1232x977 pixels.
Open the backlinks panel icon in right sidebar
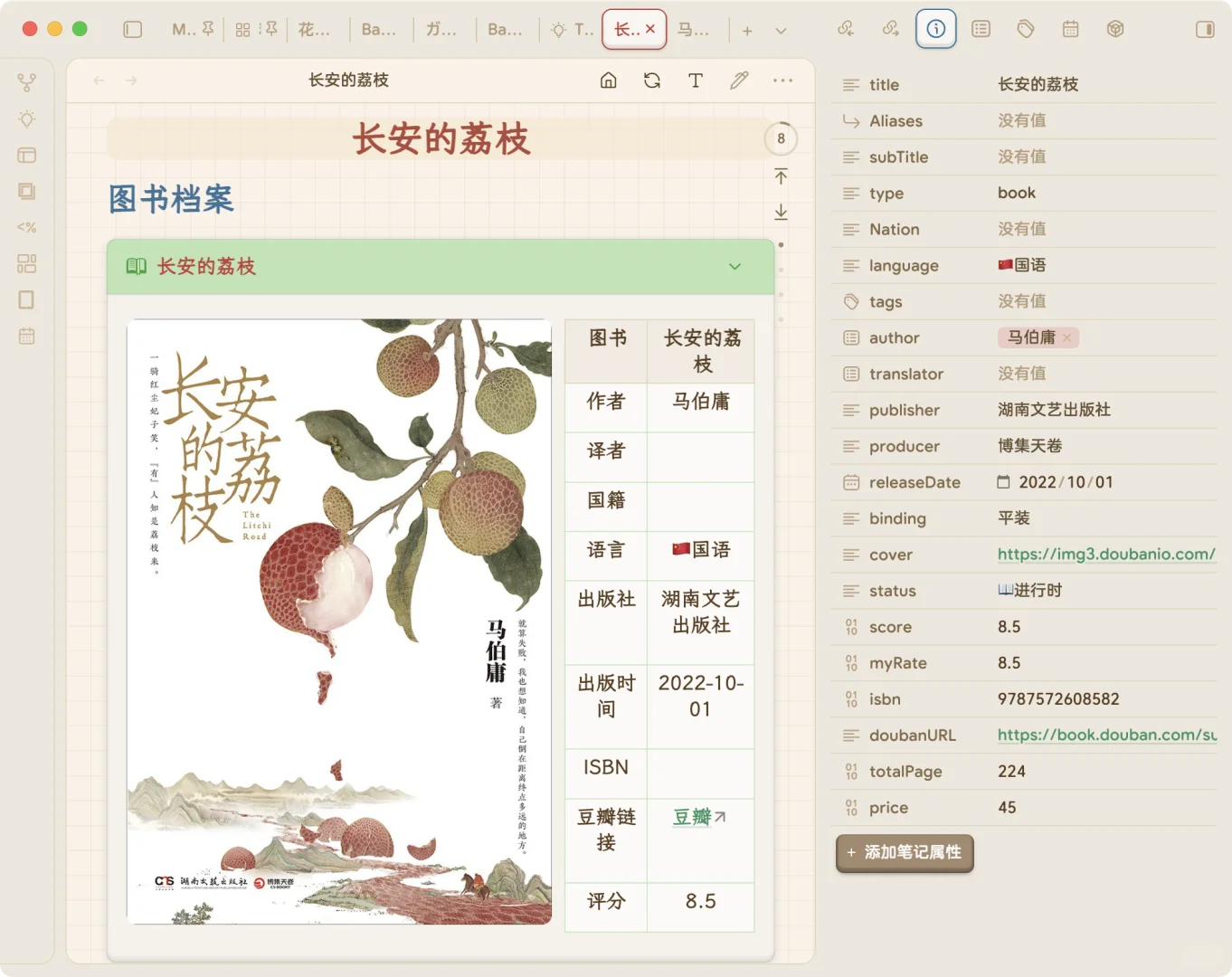tap(846, 29)
